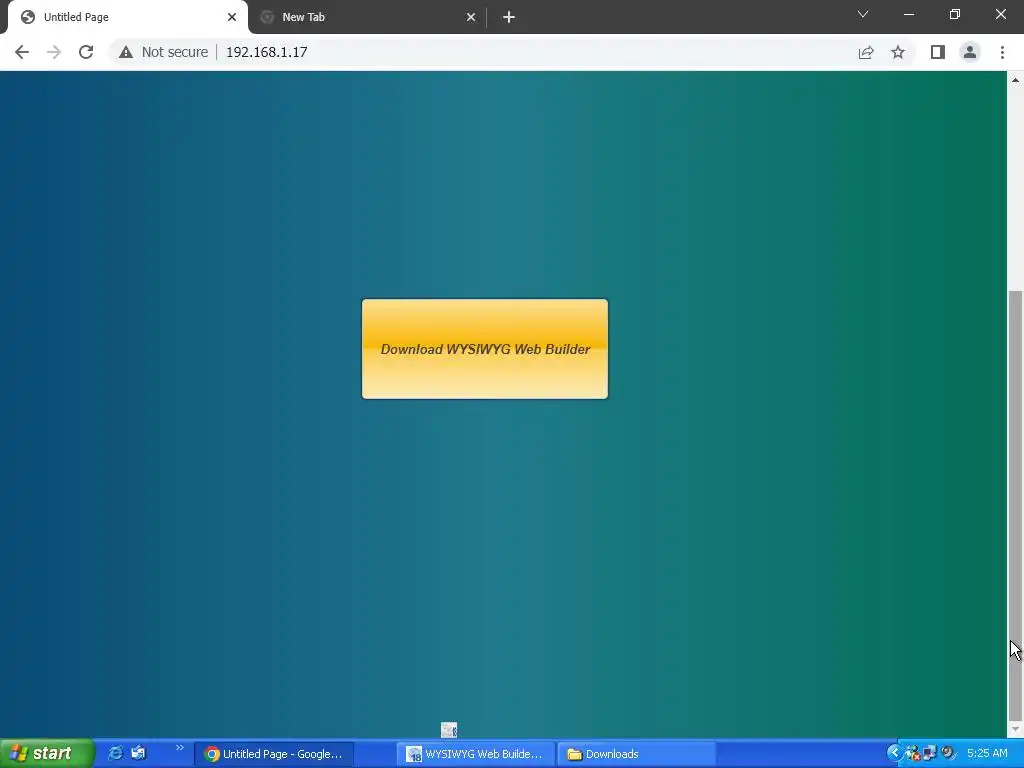This screenshot has width=1024, height=768.
Task: Switch to WYSIWYG Web Builder taskbar button
Action: pos(476,754)
